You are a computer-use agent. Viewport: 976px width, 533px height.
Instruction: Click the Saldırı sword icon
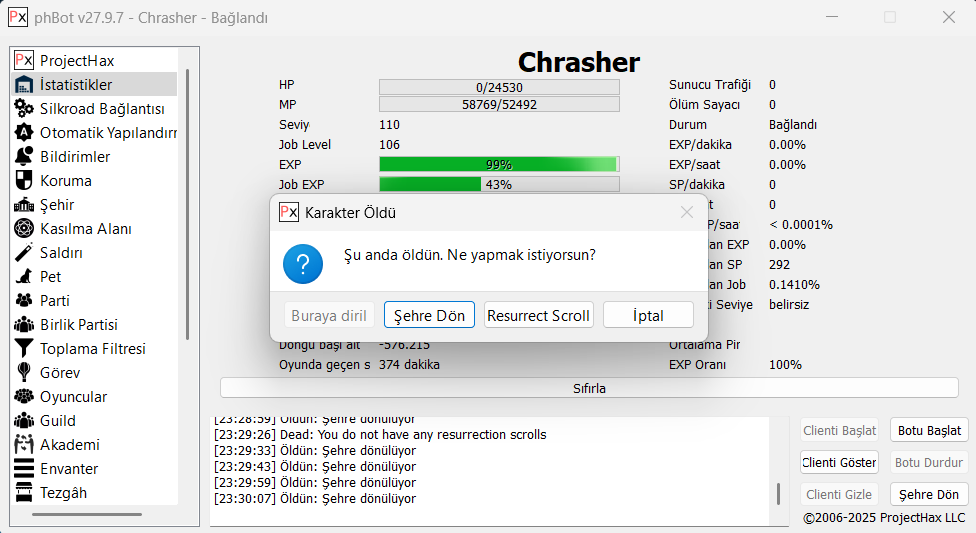click(24, 253)
